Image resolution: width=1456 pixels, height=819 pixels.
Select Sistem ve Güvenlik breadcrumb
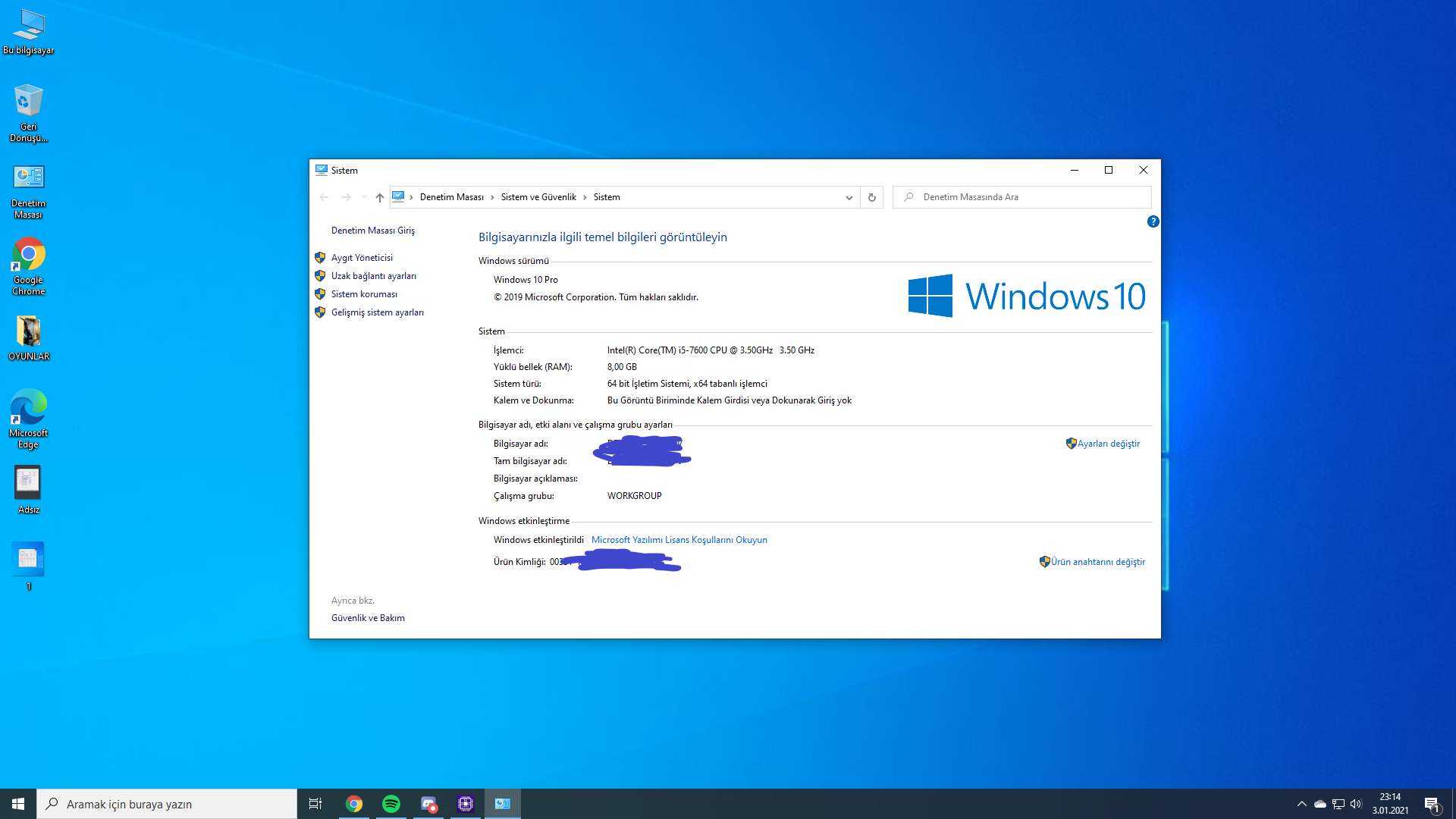pos(538,197)
